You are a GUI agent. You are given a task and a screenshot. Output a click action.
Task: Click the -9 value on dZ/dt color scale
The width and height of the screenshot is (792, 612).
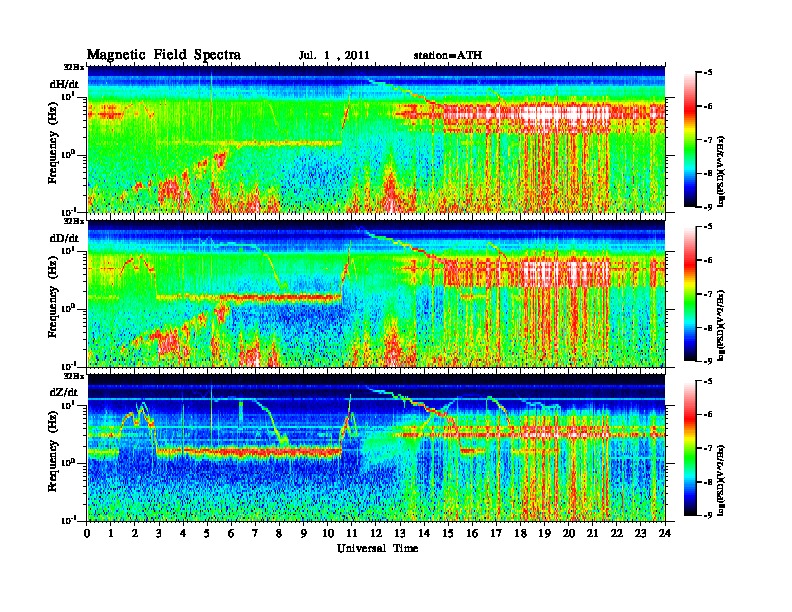coord(708,515)
